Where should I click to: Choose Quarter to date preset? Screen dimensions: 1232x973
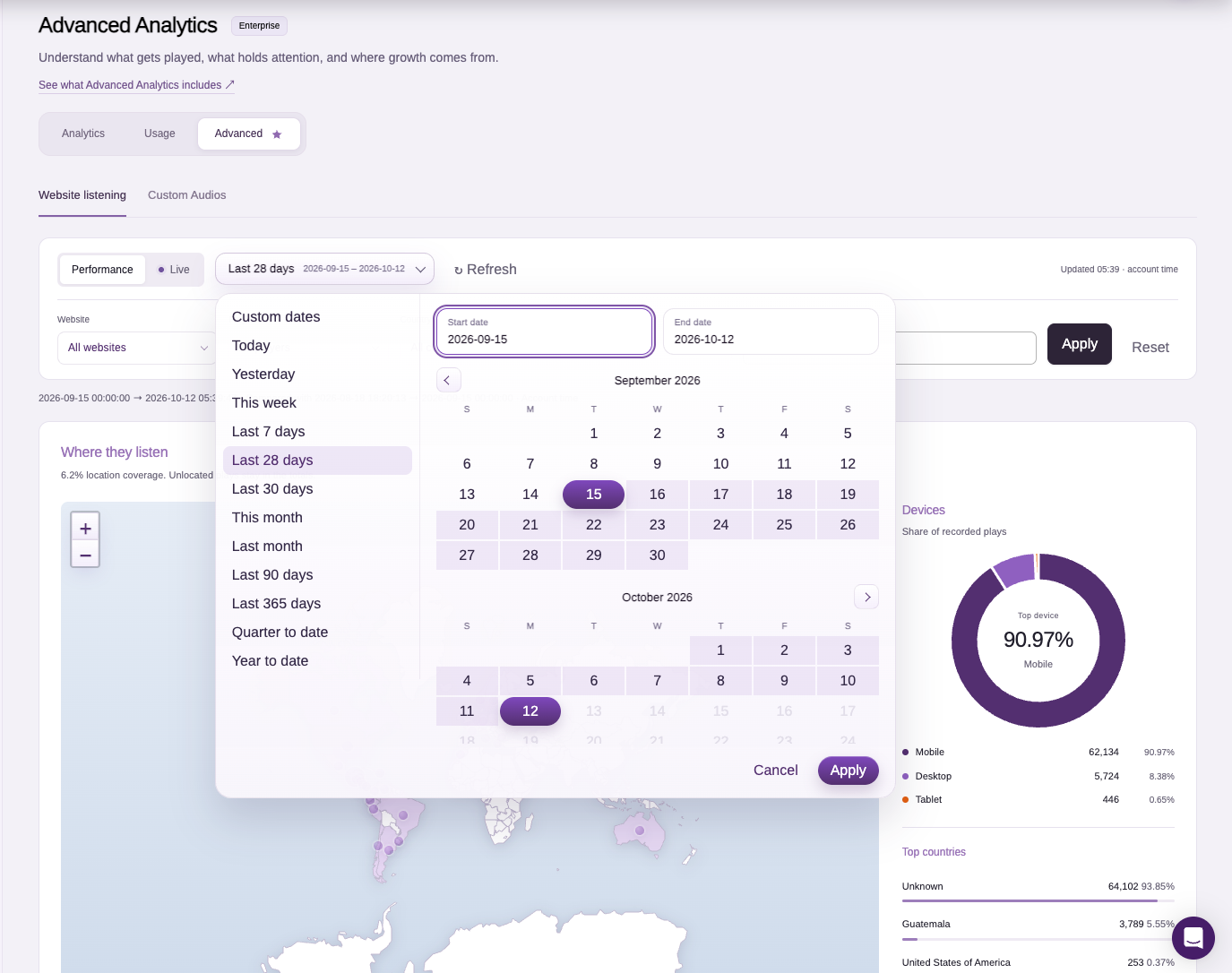(317, 633)
